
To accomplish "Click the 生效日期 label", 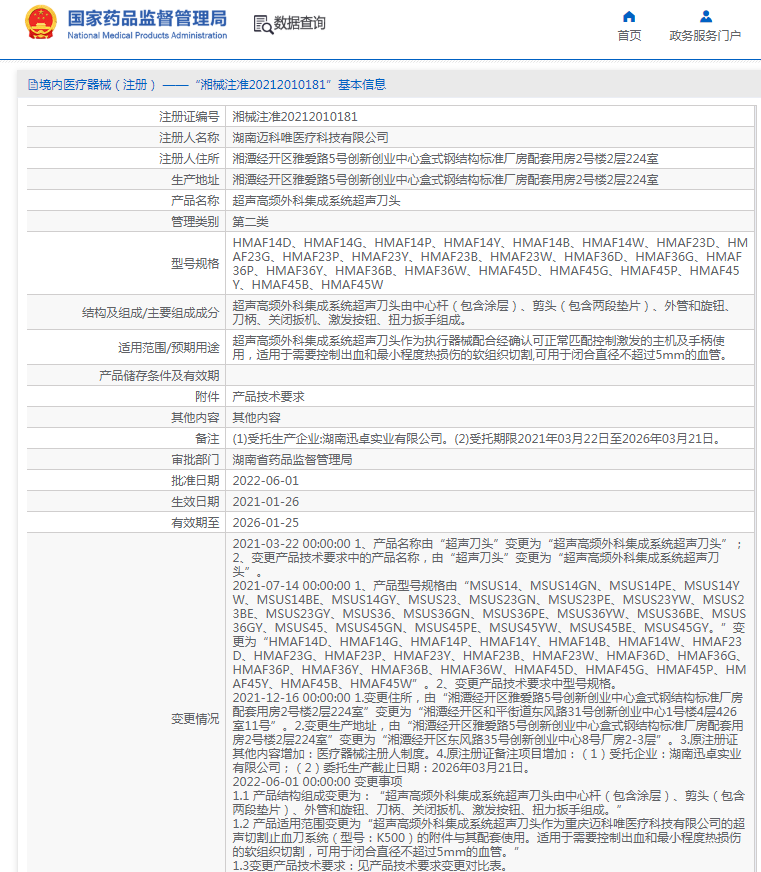I will (195, 502).
